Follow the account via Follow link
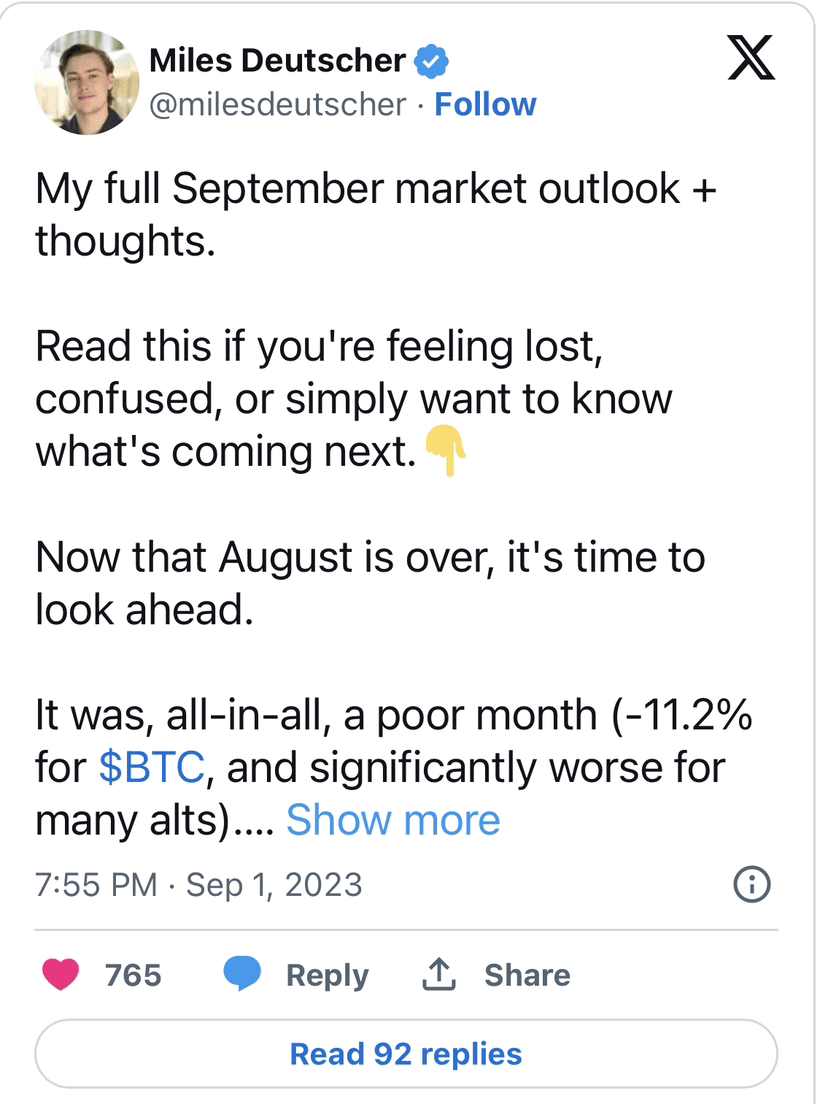Viewport: 828px width, 1104px height. 485,105
